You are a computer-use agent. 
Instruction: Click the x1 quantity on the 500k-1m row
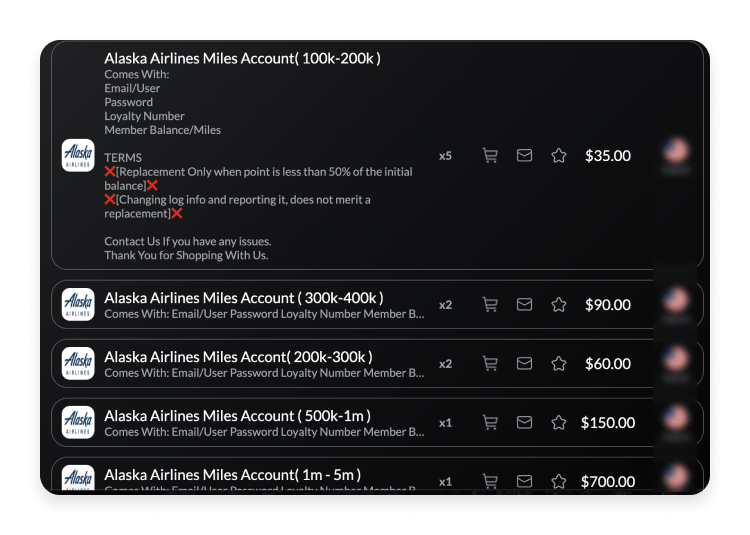(445, 423)
